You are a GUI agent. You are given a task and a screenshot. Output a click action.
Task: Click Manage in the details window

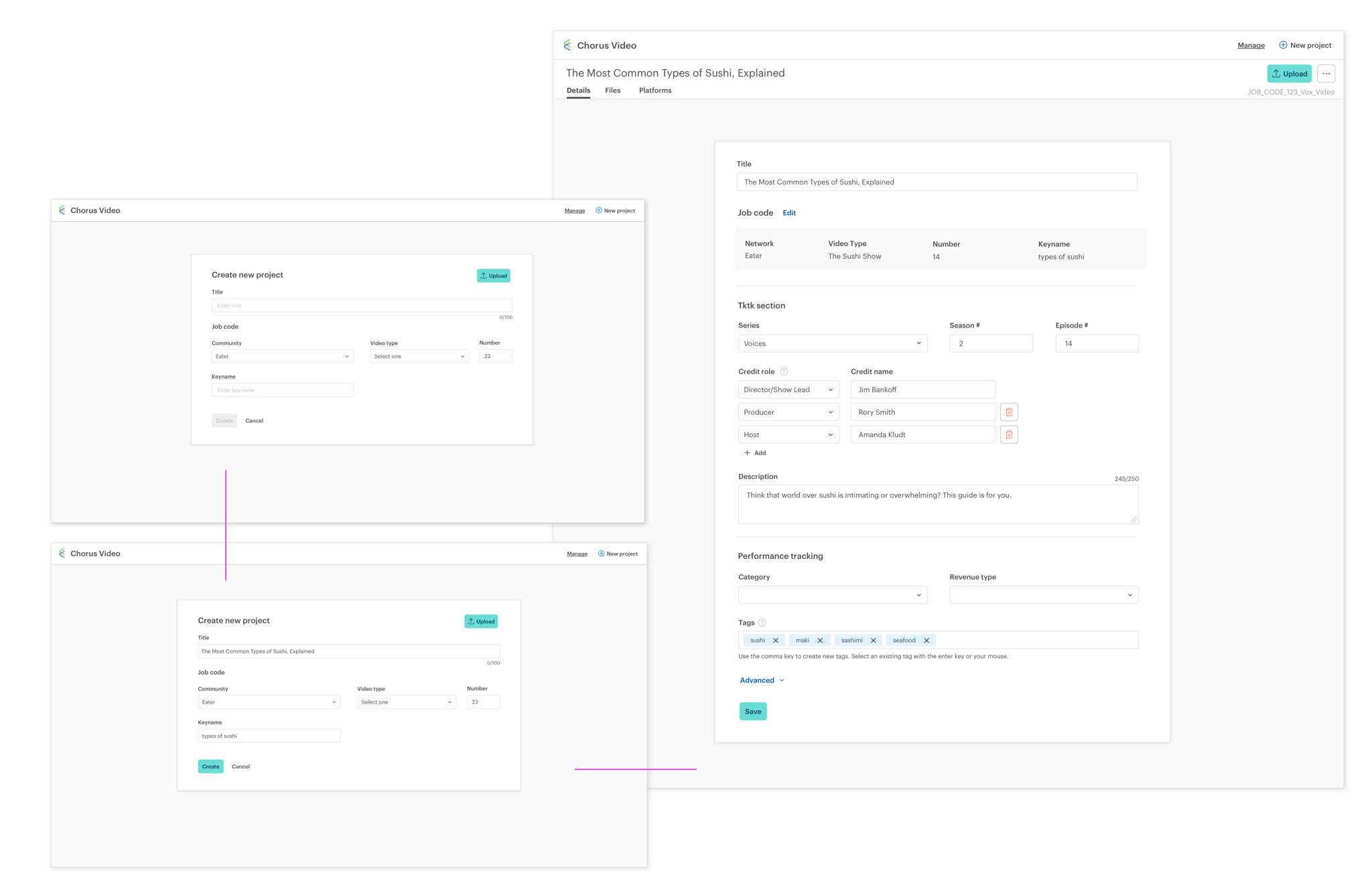coord(1251,46)
